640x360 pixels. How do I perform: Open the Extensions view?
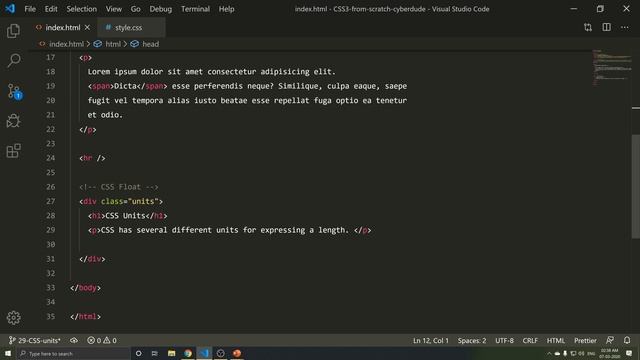(x=13, y=151)
